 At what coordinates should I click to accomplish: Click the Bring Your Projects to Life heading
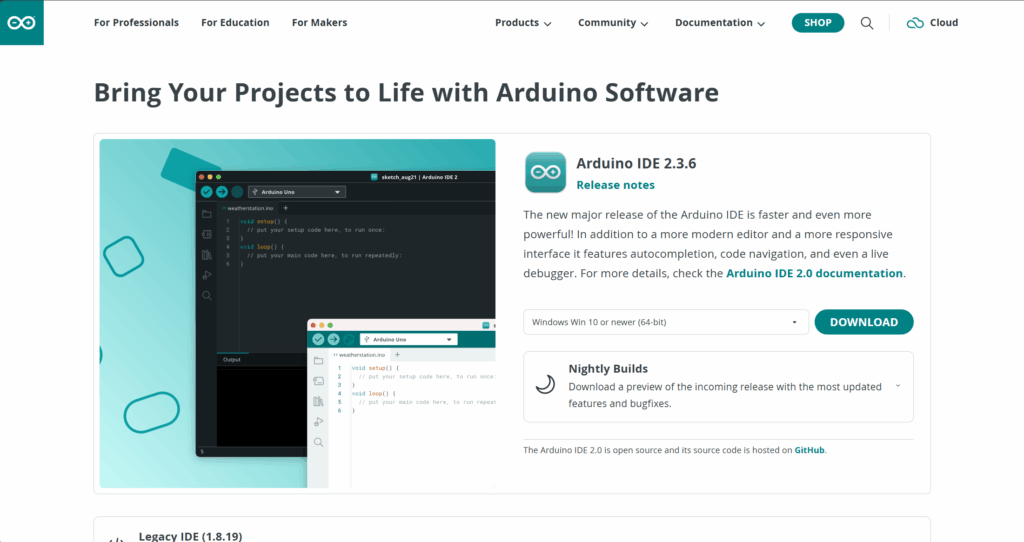pos(406,93)
